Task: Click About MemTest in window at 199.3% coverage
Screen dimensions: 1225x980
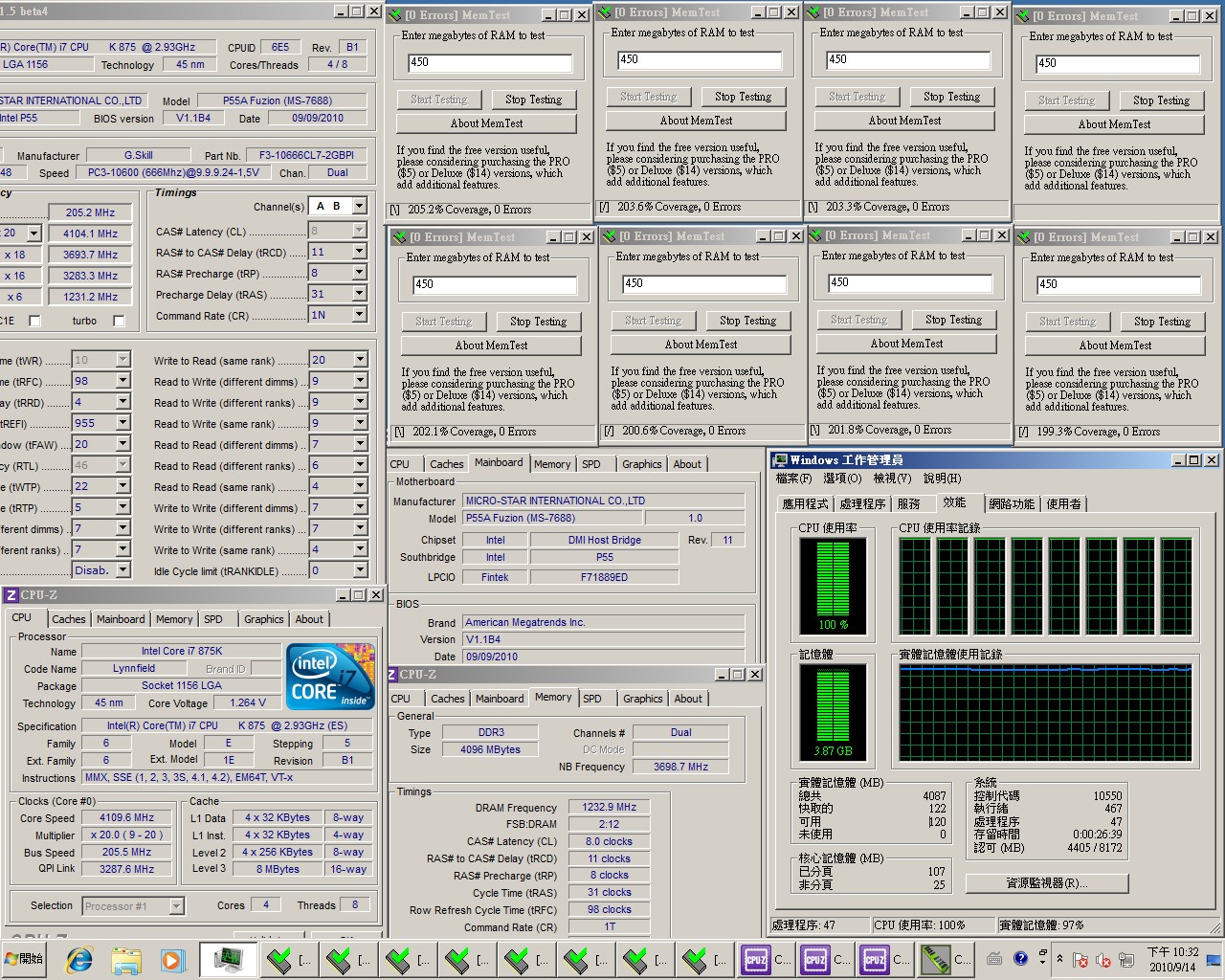Action: (x=1116, y=345)
